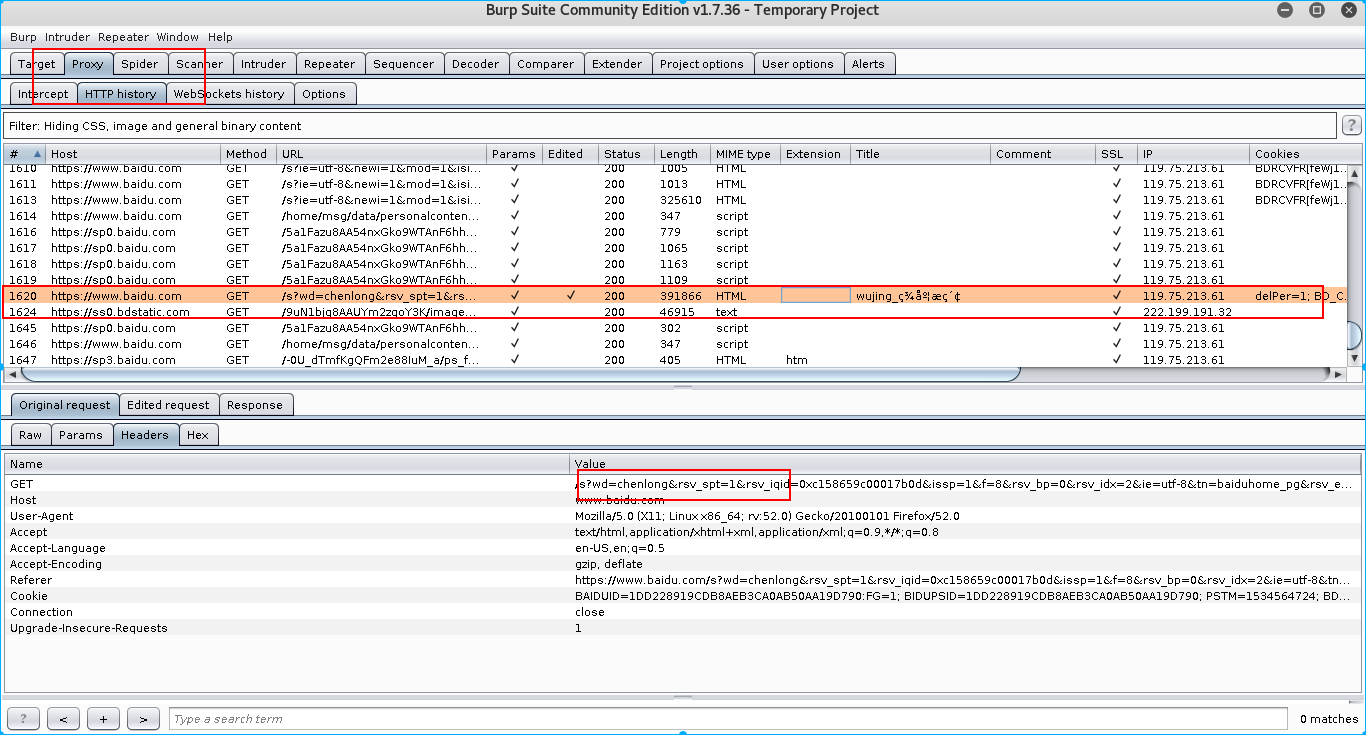The image size is (1366, 735).
Task: Switch to the Extender tab
Action: 617,64
